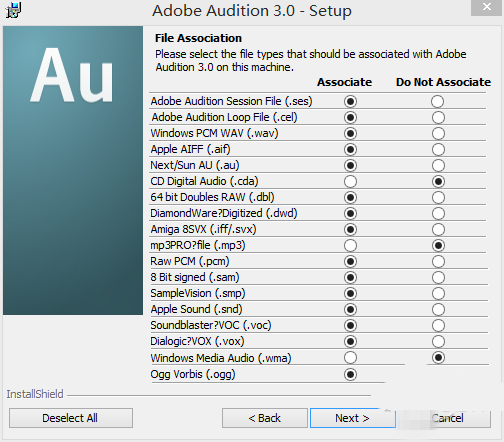The height and width of the screenshot is (442, 504).
Task: Close the Setup window
Action: click(x=486, y=7)
